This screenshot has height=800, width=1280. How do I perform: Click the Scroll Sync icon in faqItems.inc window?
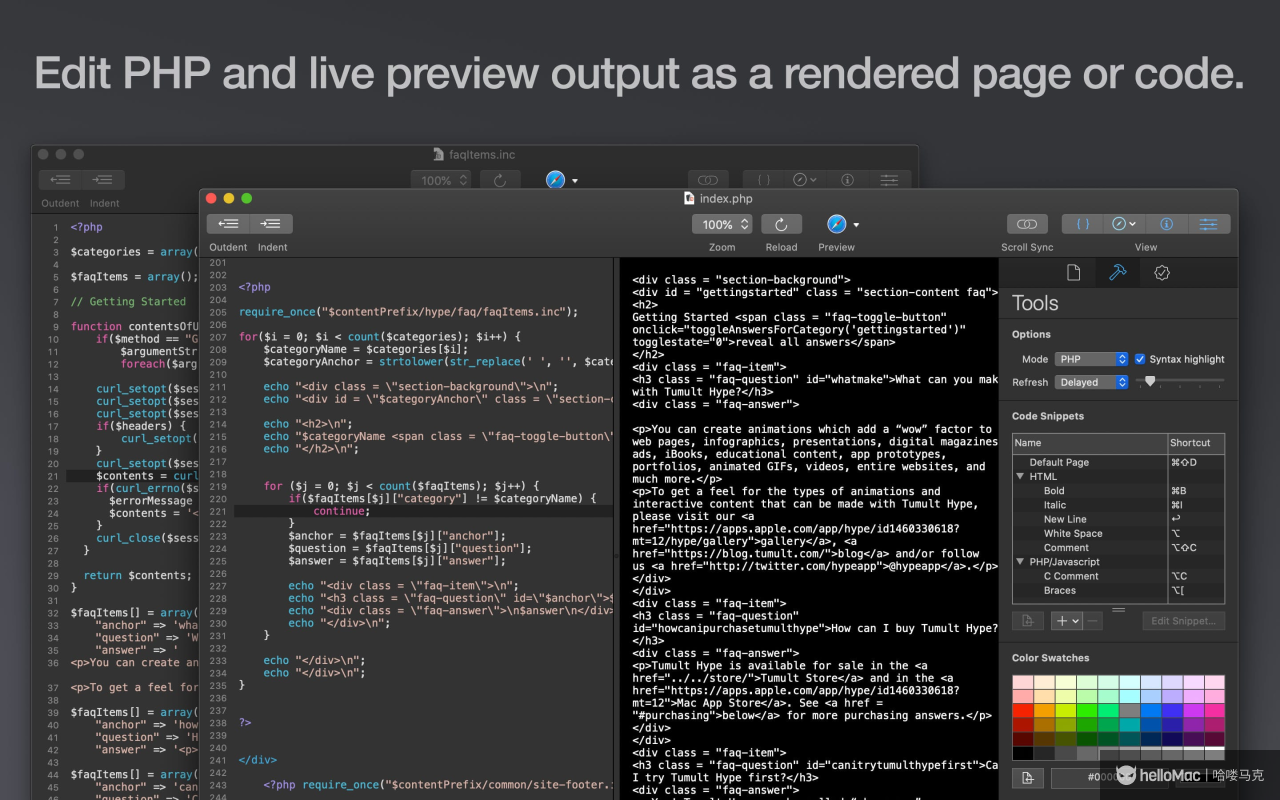click(x=707, y=180)
